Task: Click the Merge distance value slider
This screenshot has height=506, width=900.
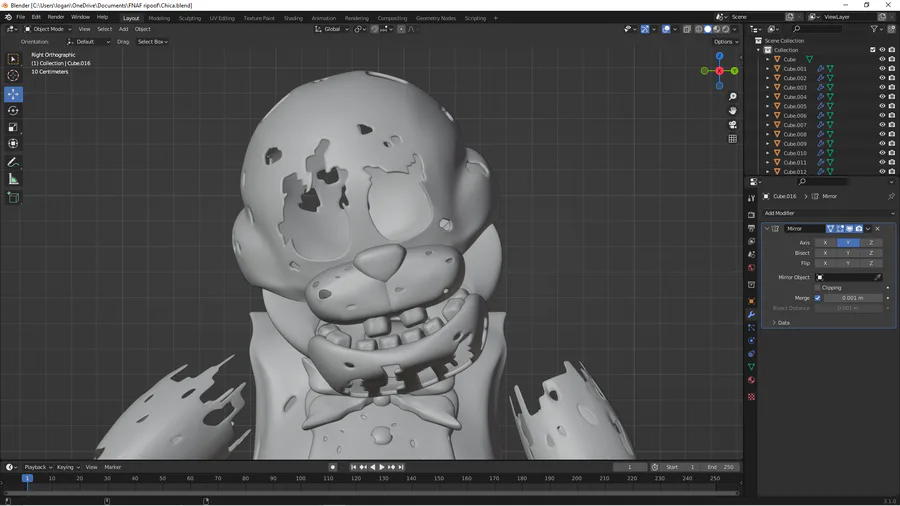Action: click(853, 298)
